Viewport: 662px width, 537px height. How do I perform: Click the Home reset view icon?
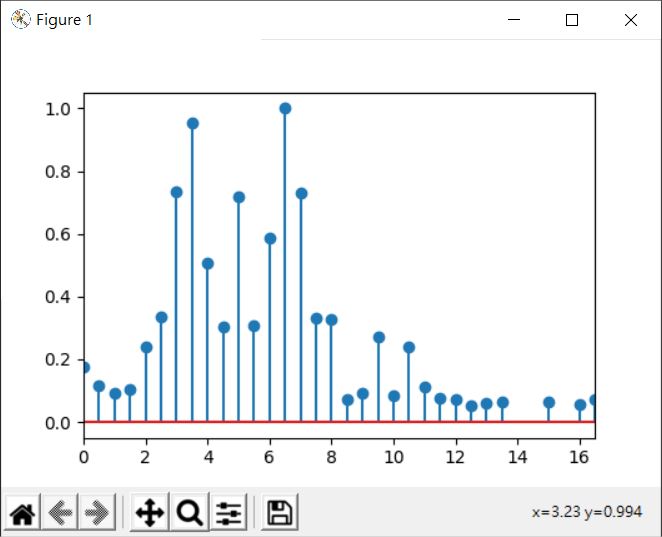[x=22, y=513]
